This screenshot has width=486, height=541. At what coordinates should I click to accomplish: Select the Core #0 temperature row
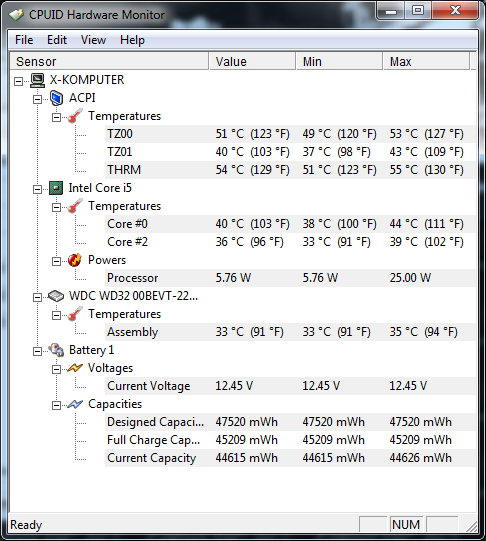[290, 224]
